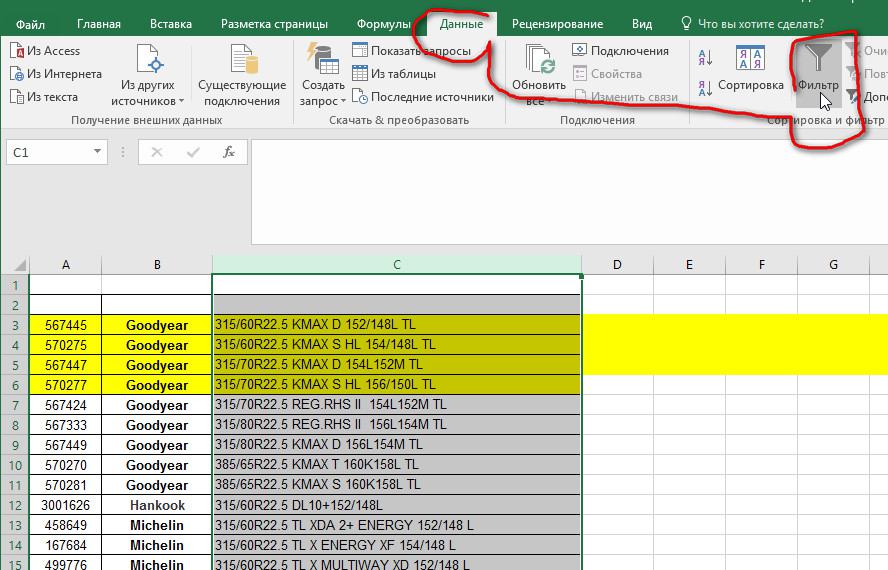Image resolution: width=888 pixels, height=570 pixels.
Task: Switch to the Вставка tab
Action: pyautogui.click(x=170, y=24)
